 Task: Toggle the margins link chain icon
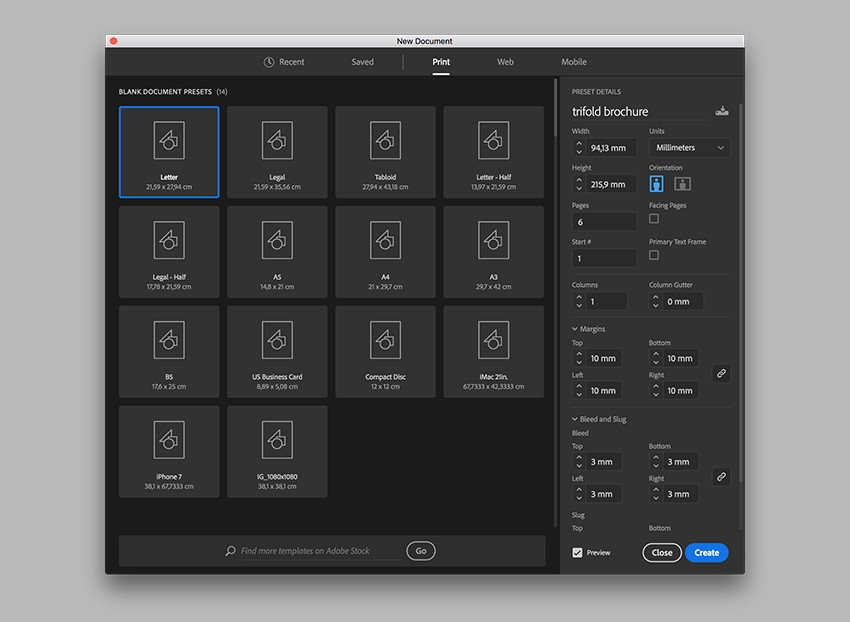coord(721,374)
